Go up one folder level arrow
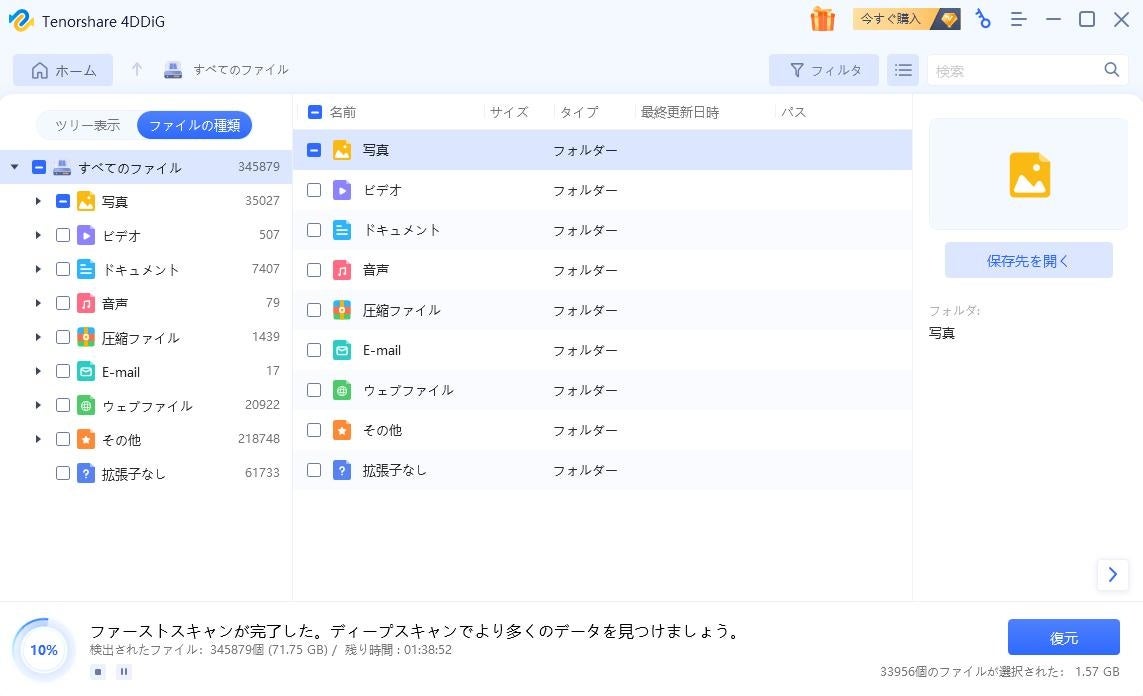Viewport: 1143px width, 696px height. (137, 70)
